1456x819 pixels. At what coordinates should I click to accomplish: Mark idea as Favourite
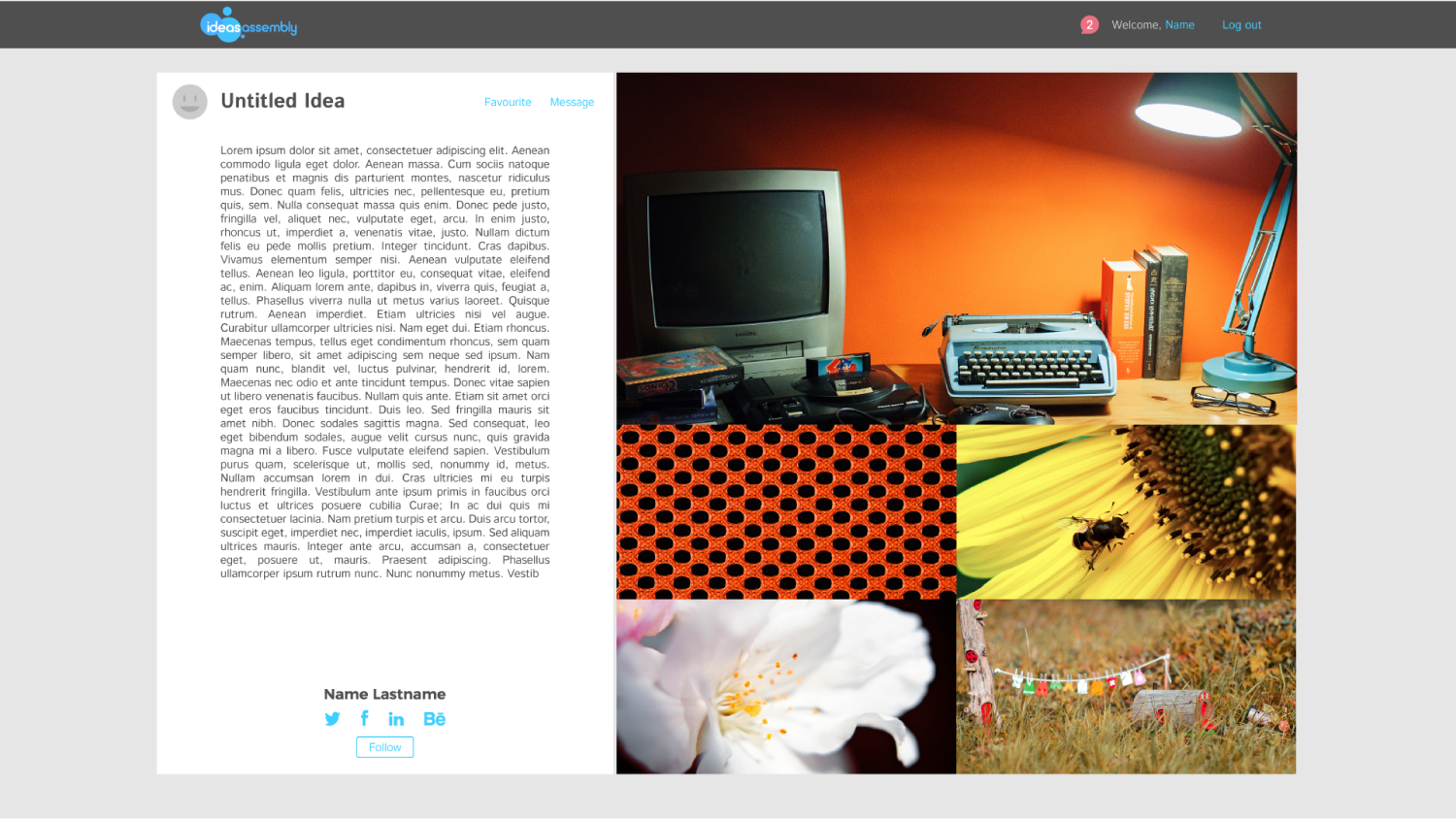tap(508, 102)
